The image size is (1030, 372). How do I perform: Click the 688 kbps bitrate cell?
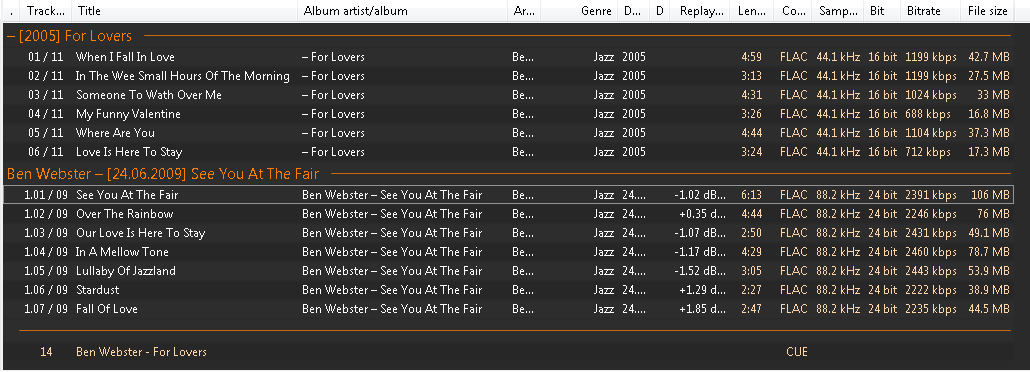pyautogui.click(x=928, y=114)
